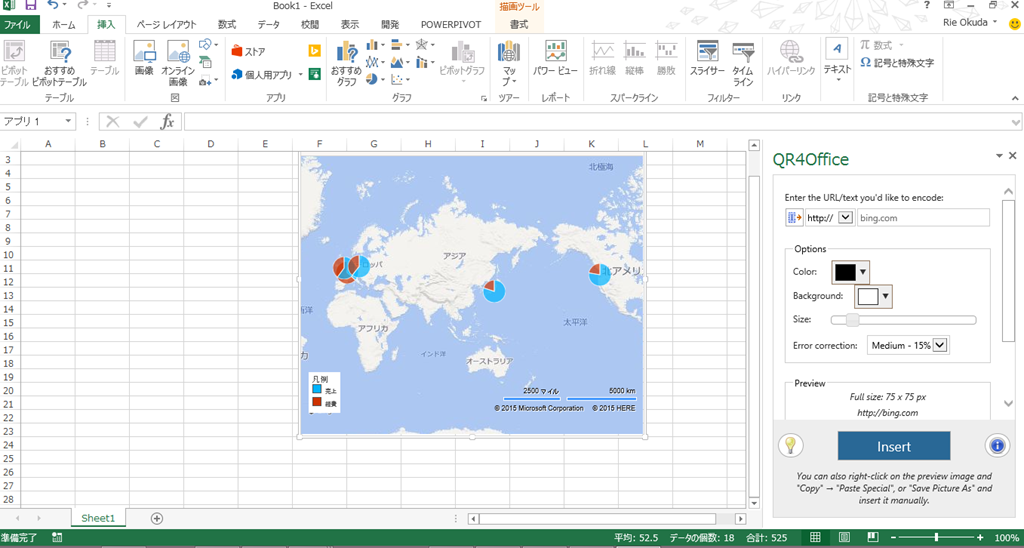Add a new sheet with plus icon

[156, 518]
